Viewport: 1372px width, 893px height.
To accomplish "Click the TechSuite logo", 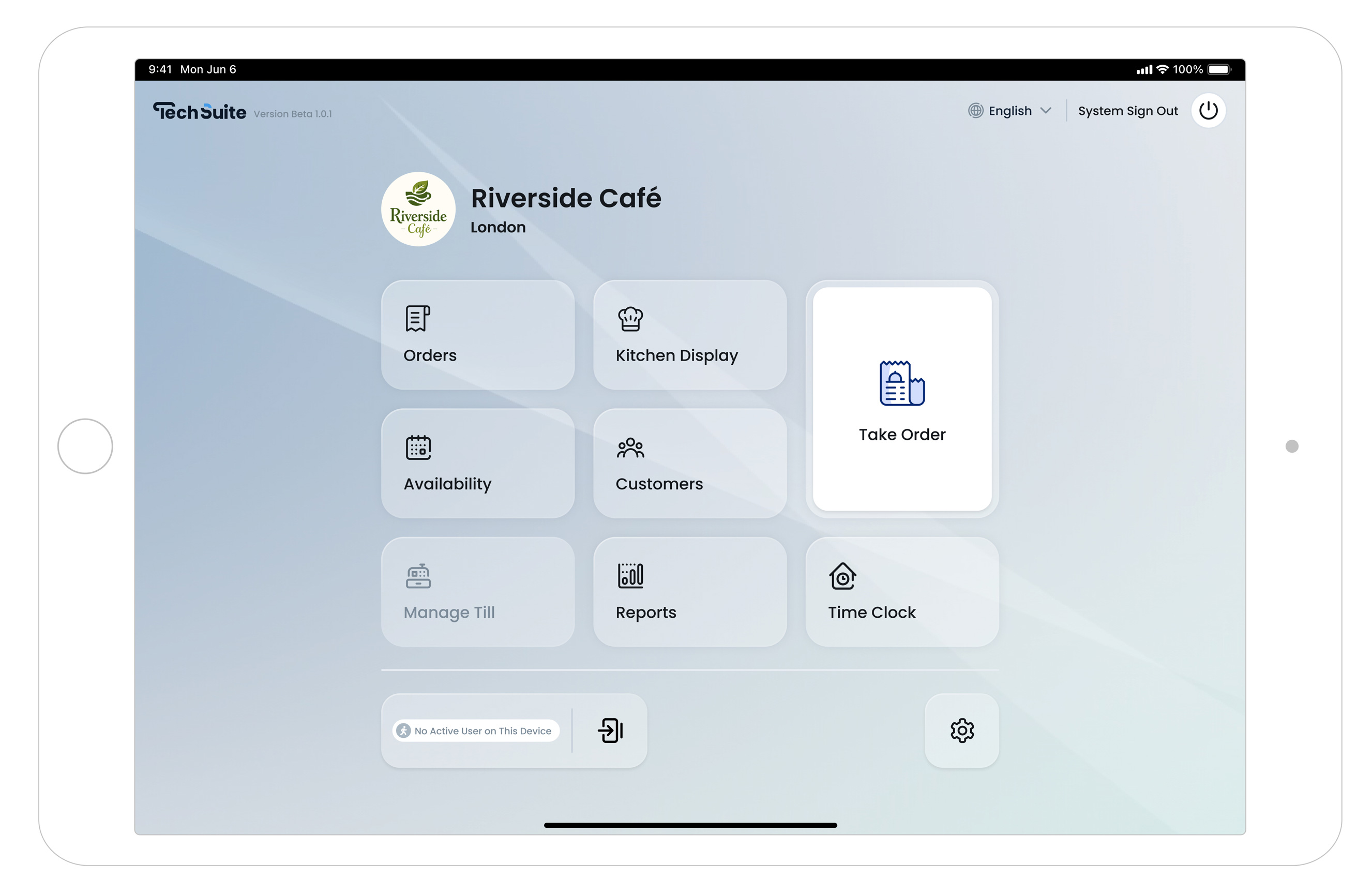I will click(x=199, y=111).
